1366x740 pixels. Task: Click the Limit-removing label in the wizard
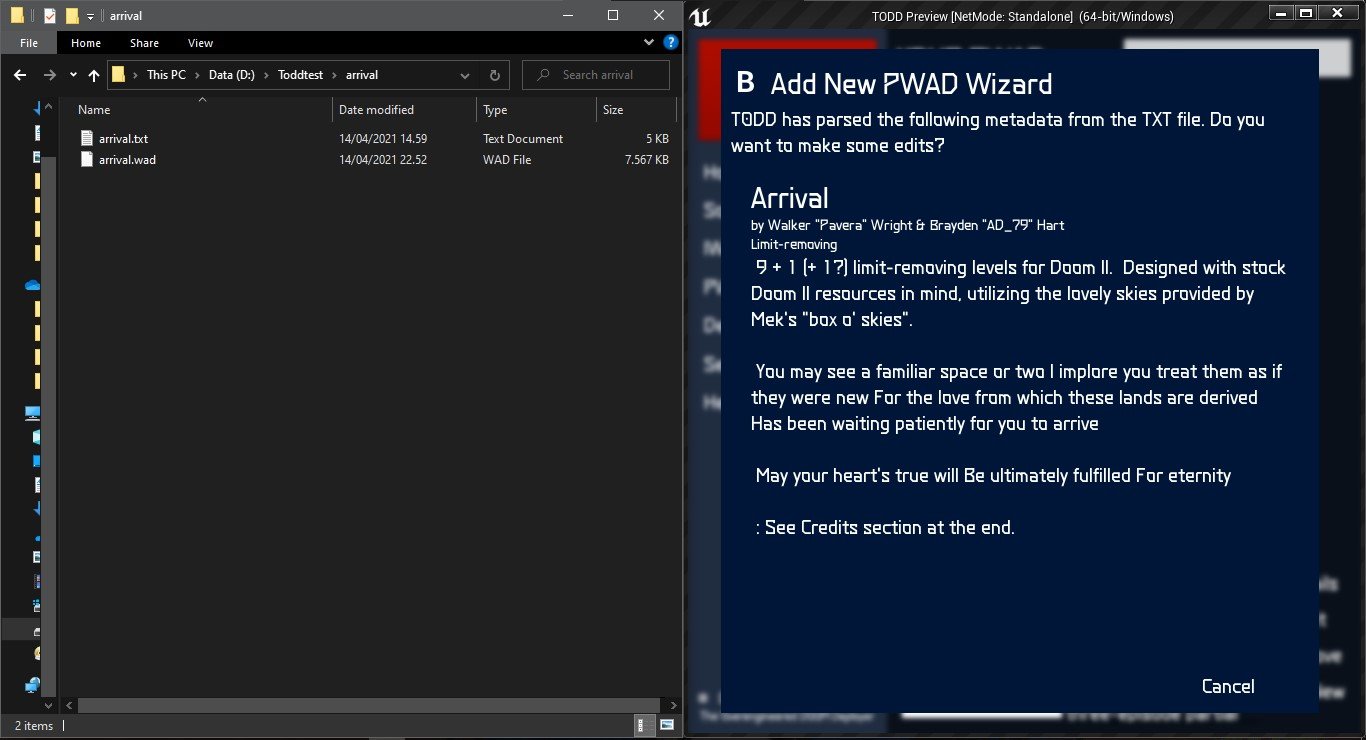tap(794, 244)
